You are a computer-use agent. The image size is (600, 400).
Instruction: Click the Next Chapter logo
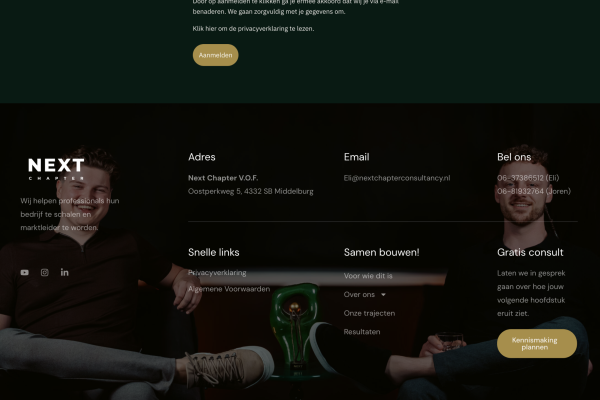tap(56, 169)
